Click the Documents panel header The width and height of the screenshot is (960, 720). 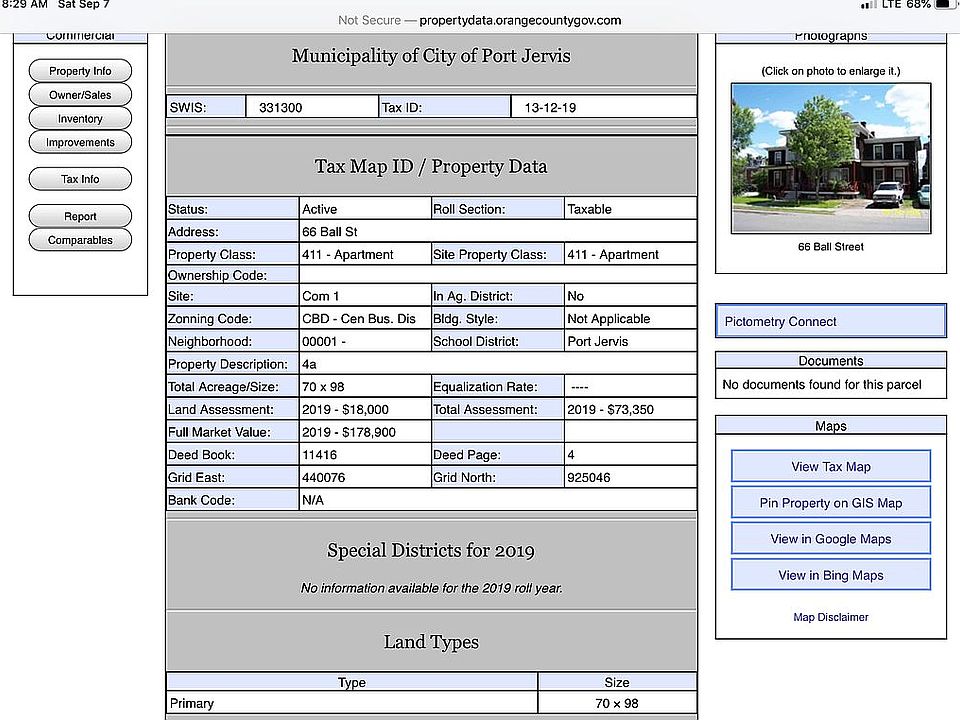point(831,361)
